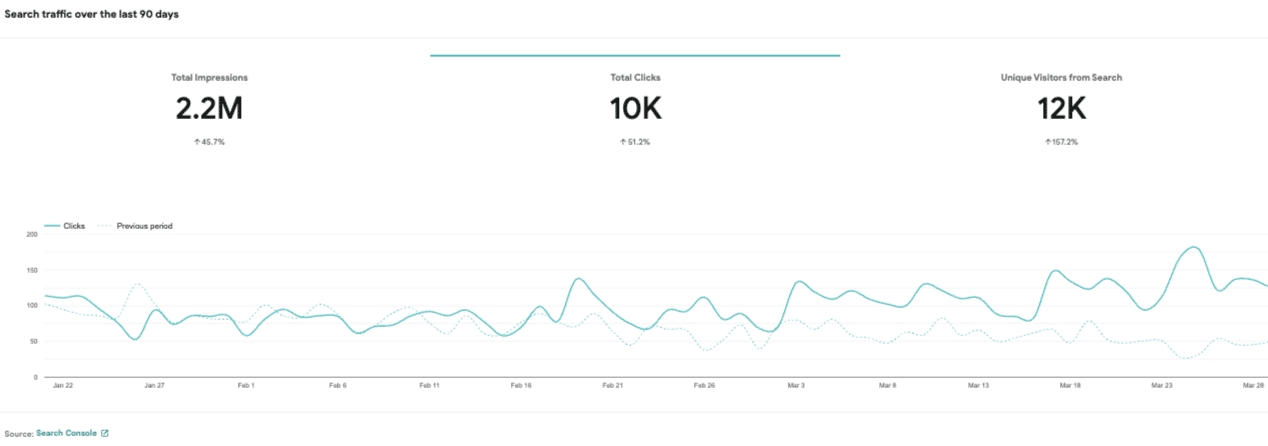Switch to the Total Impressions tab
The image size is (1268, 446).
[209, 77]
